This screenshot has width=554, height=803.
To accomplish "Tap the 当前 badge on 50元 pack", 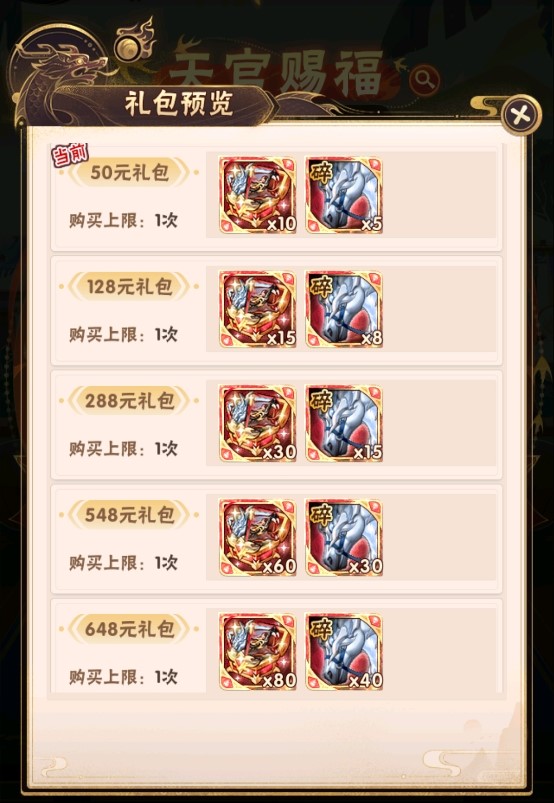I will 70,154.
